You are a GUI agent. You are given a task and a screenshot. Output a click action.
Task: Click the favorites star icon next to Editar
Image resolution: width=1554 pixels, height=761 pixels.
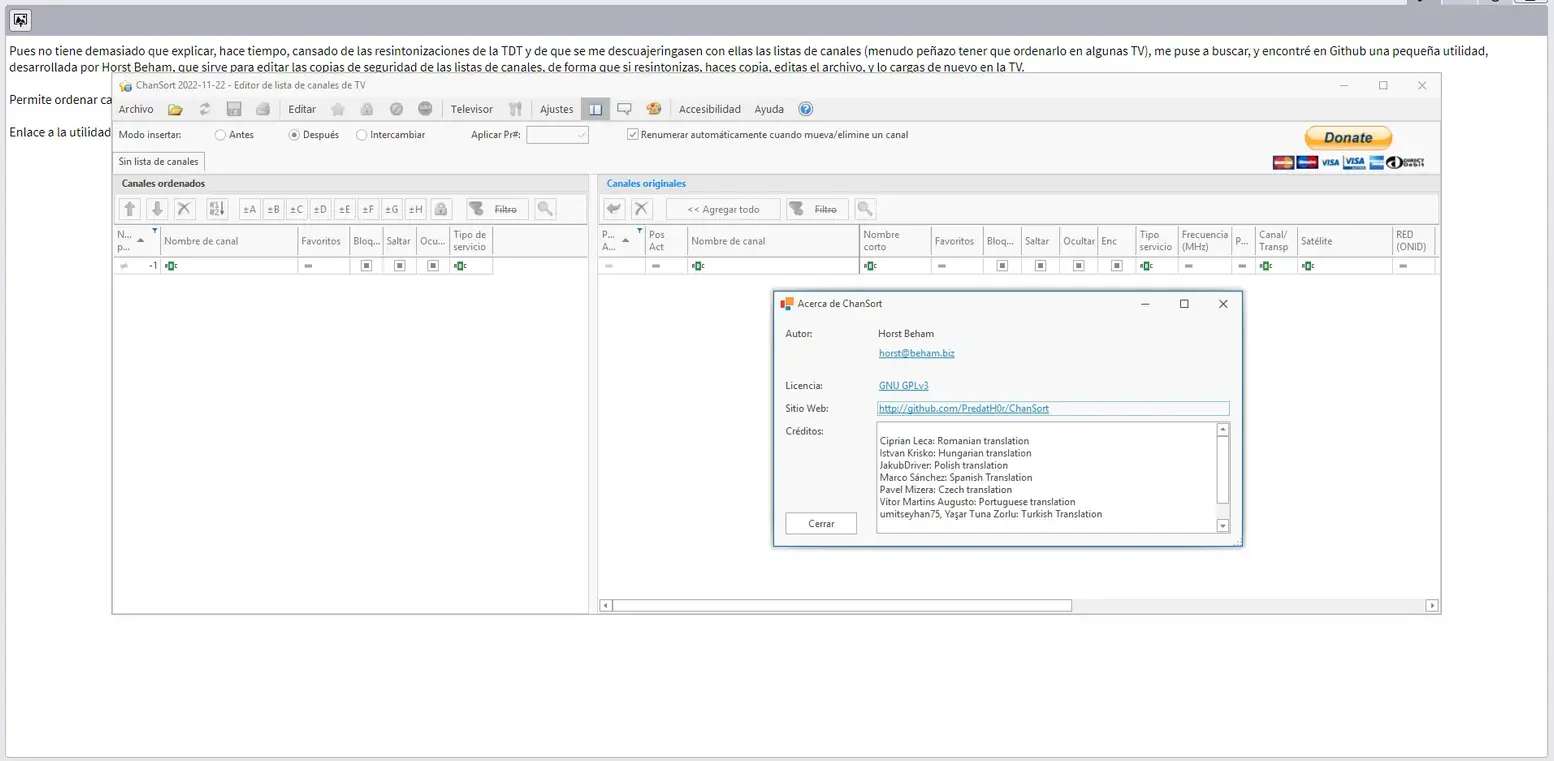tap(338, 109)
